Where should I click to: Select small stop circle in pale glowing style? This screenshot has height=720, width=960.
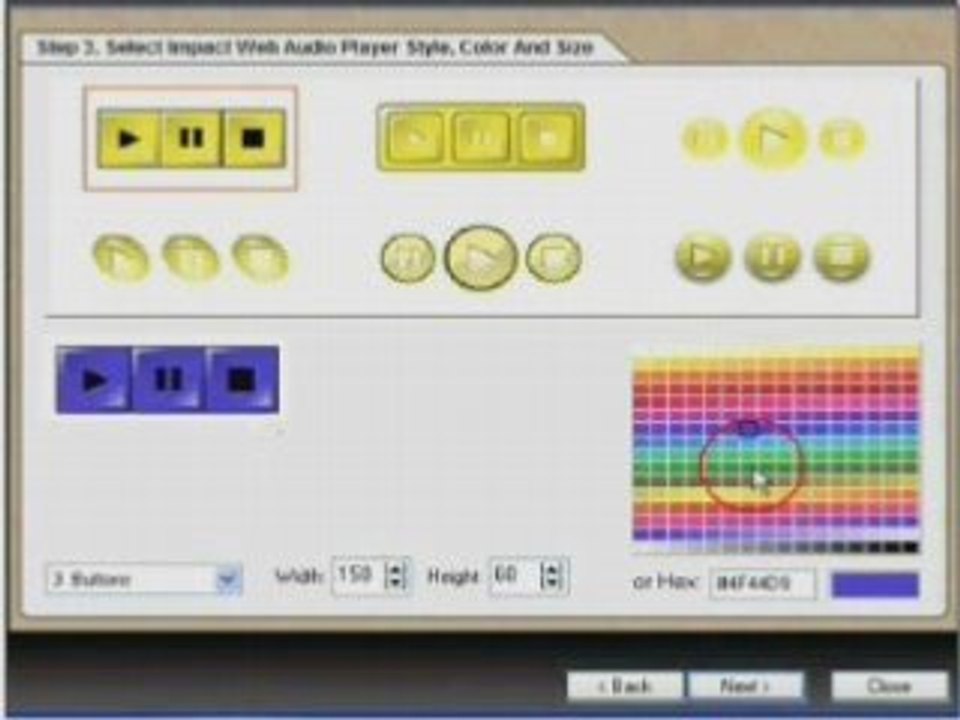842,140
